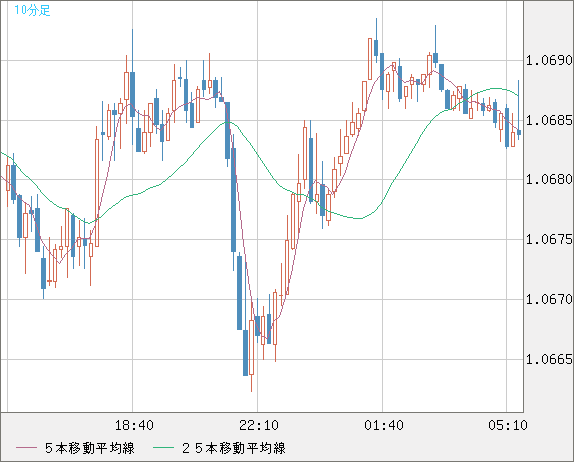This screenshot has width=574, height=462.
Task: Click the 10分足 timeframe label
Action: tap(32, 10)
